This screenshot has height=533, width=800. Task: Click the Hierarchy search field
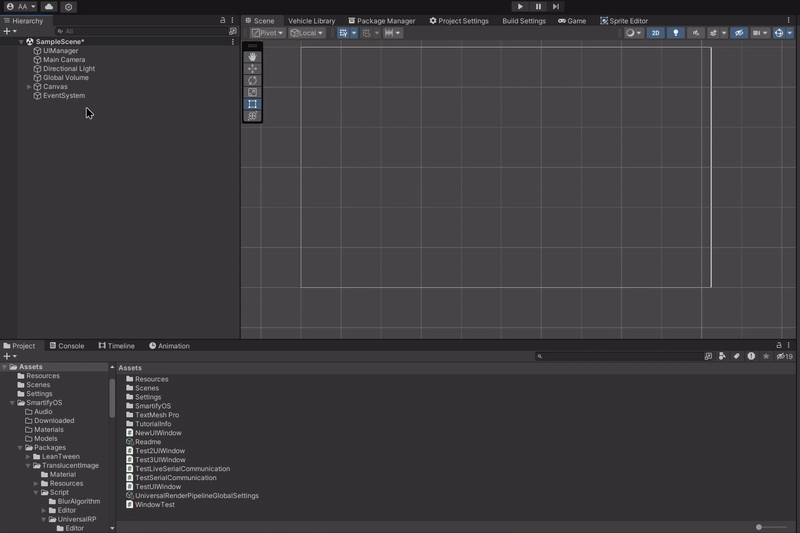coord(141,31)
